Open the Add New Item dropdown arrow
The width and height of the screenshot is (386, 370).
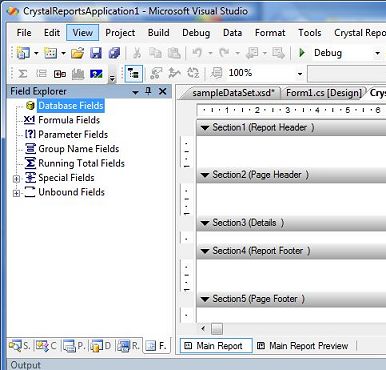(x=63, y=53)
